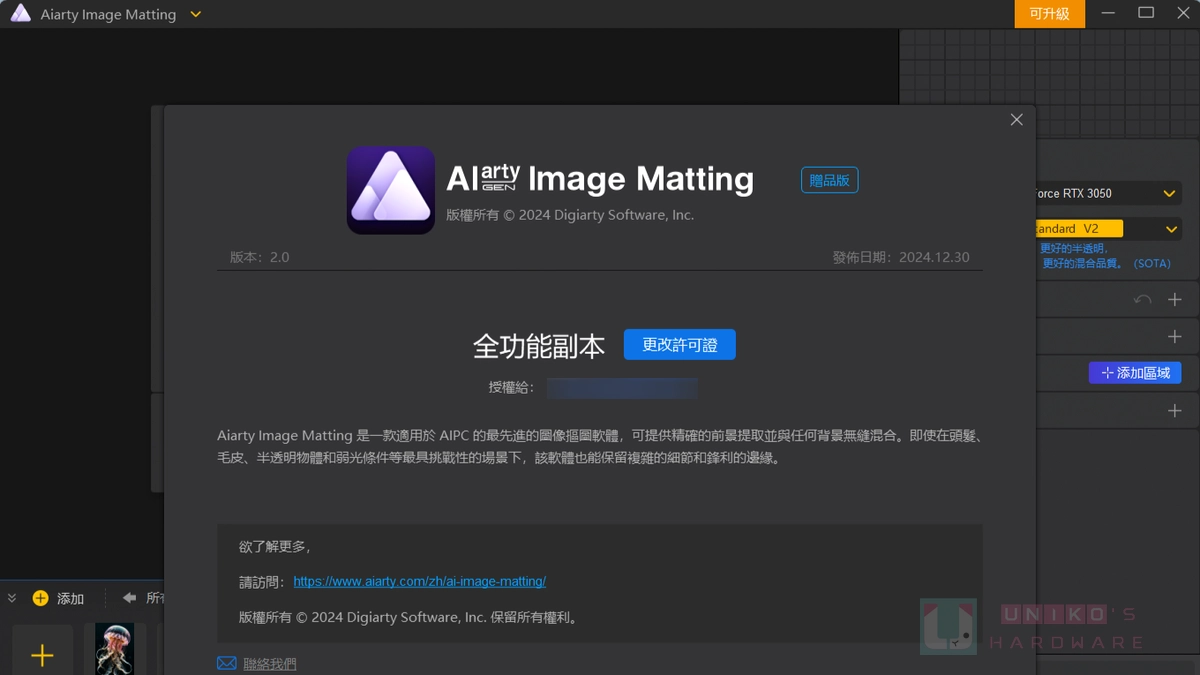Click the blurred 授權給 licensee field
This screenshot has height=675, width=1200.
tap(621, 387)
